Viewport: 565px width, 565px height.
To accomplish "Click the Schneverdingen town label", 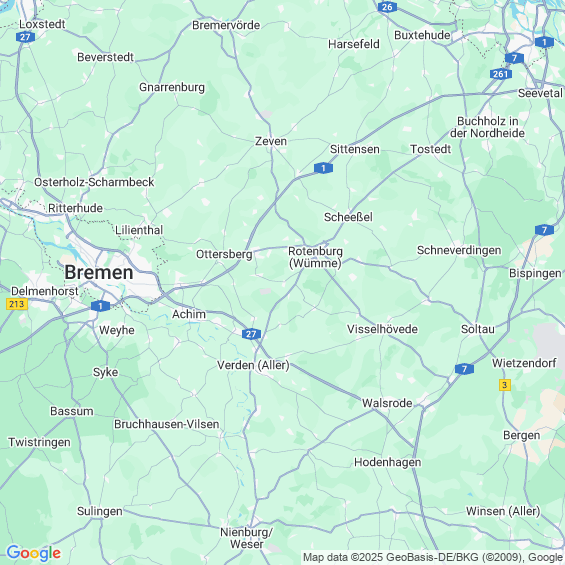I will pos(459,250).
